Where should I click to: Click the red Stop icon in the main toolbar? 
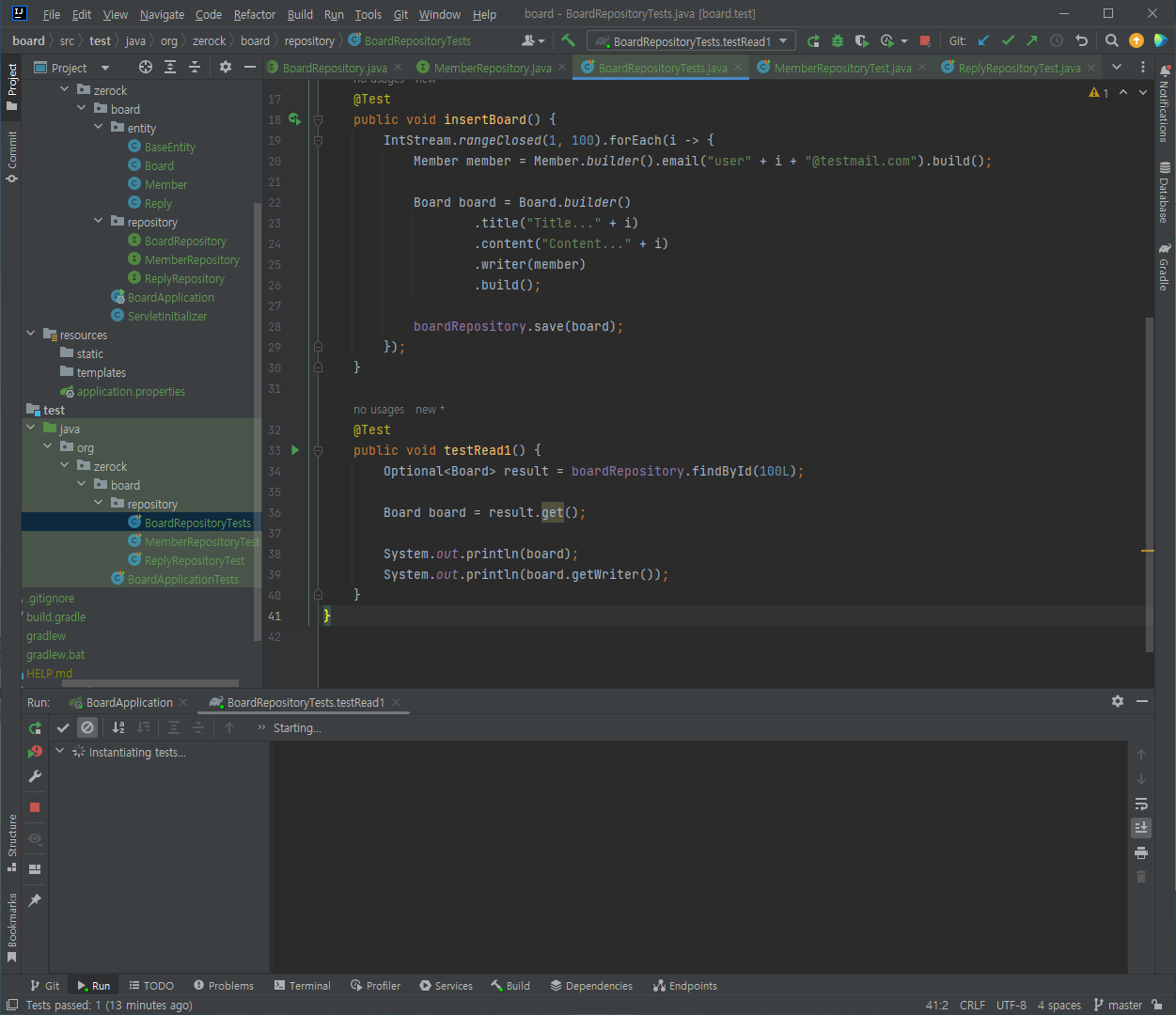(925, 40)
